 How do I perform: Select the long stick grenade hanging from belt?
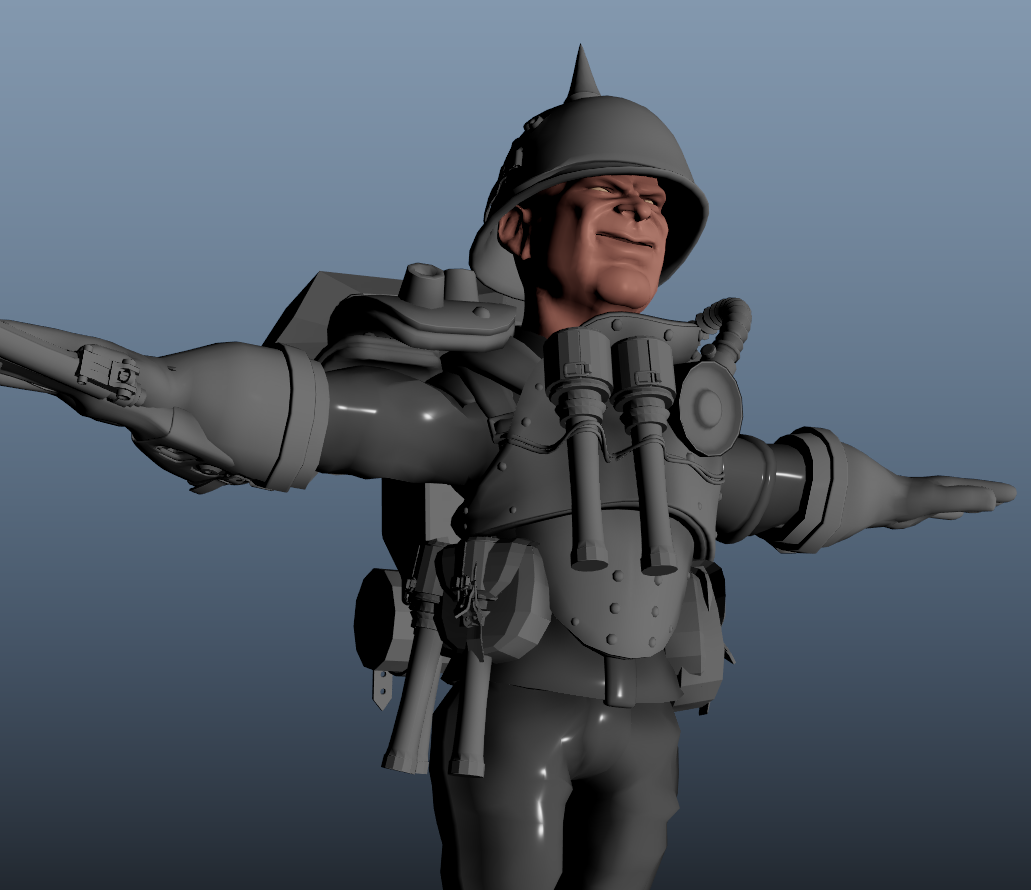tap(414, 657)
